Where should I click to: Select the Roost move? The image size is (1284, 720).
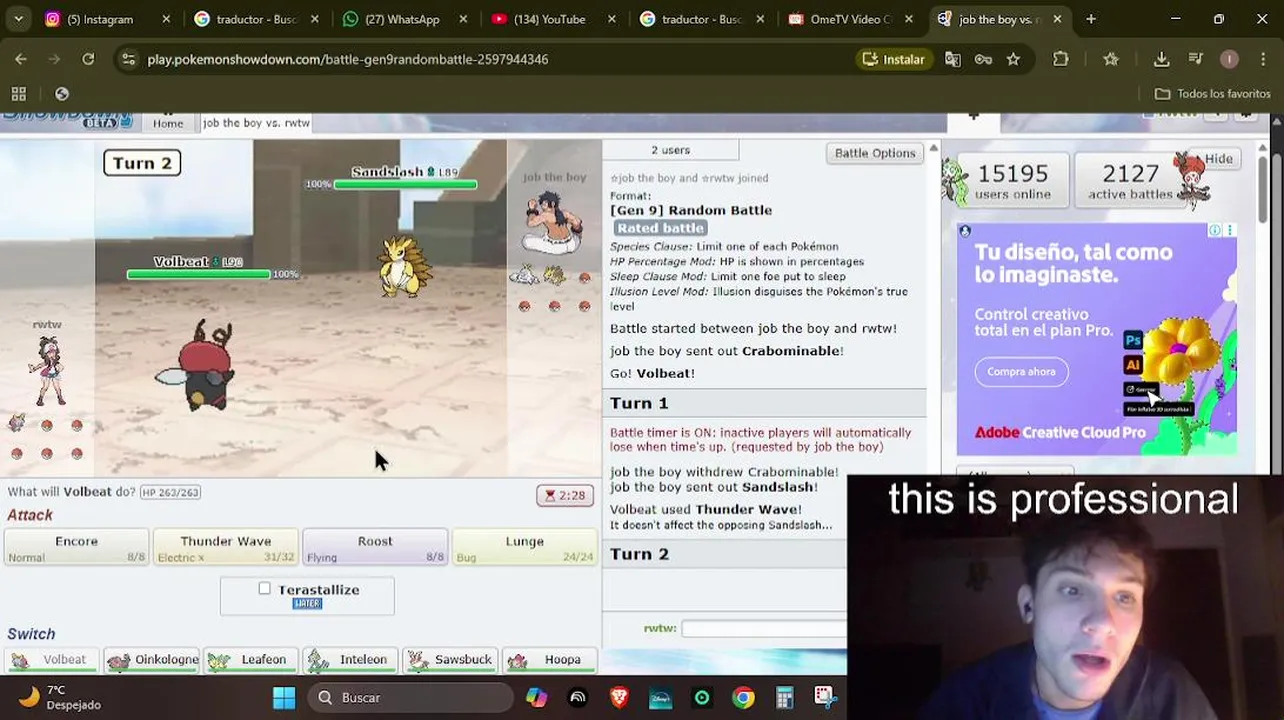[375, 547]
